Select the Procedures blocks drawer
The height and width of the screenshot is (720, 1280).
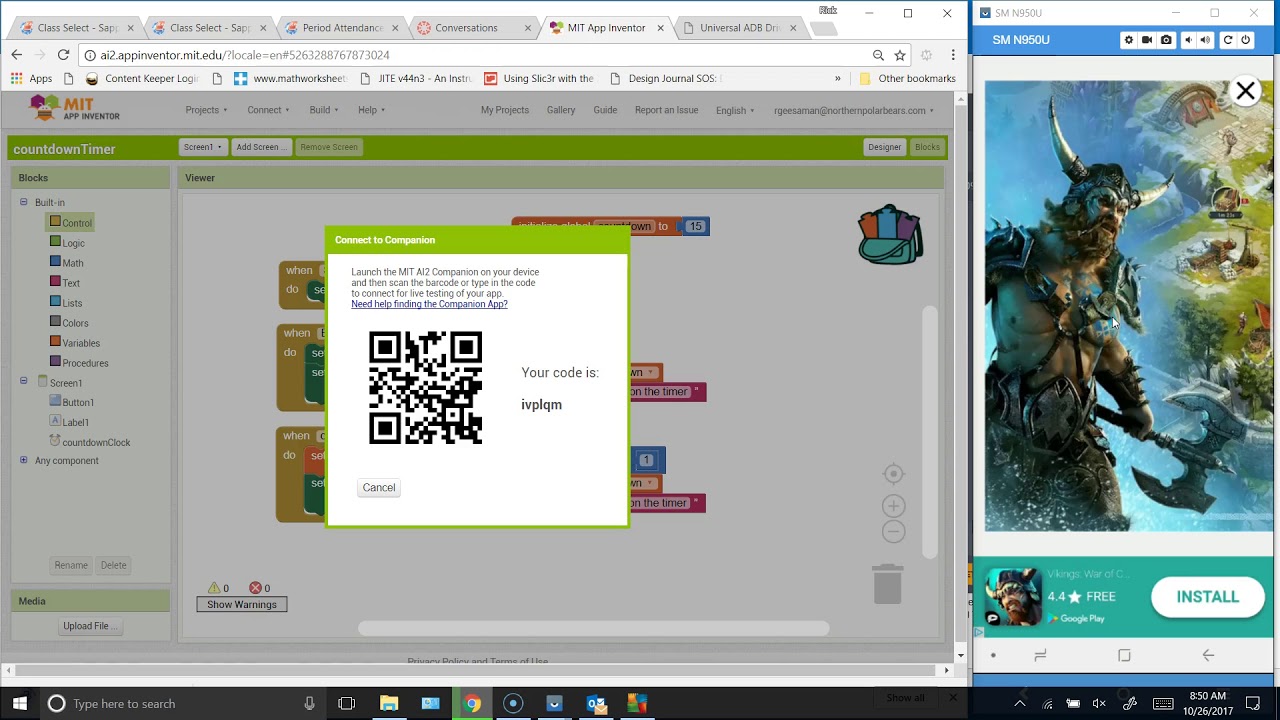pos(79,363)
